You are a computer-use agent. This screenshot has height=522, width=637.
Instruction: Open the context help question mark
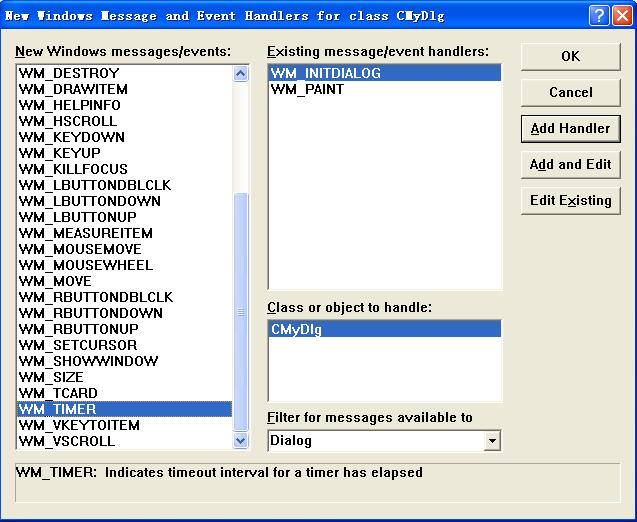pos(599,16)
